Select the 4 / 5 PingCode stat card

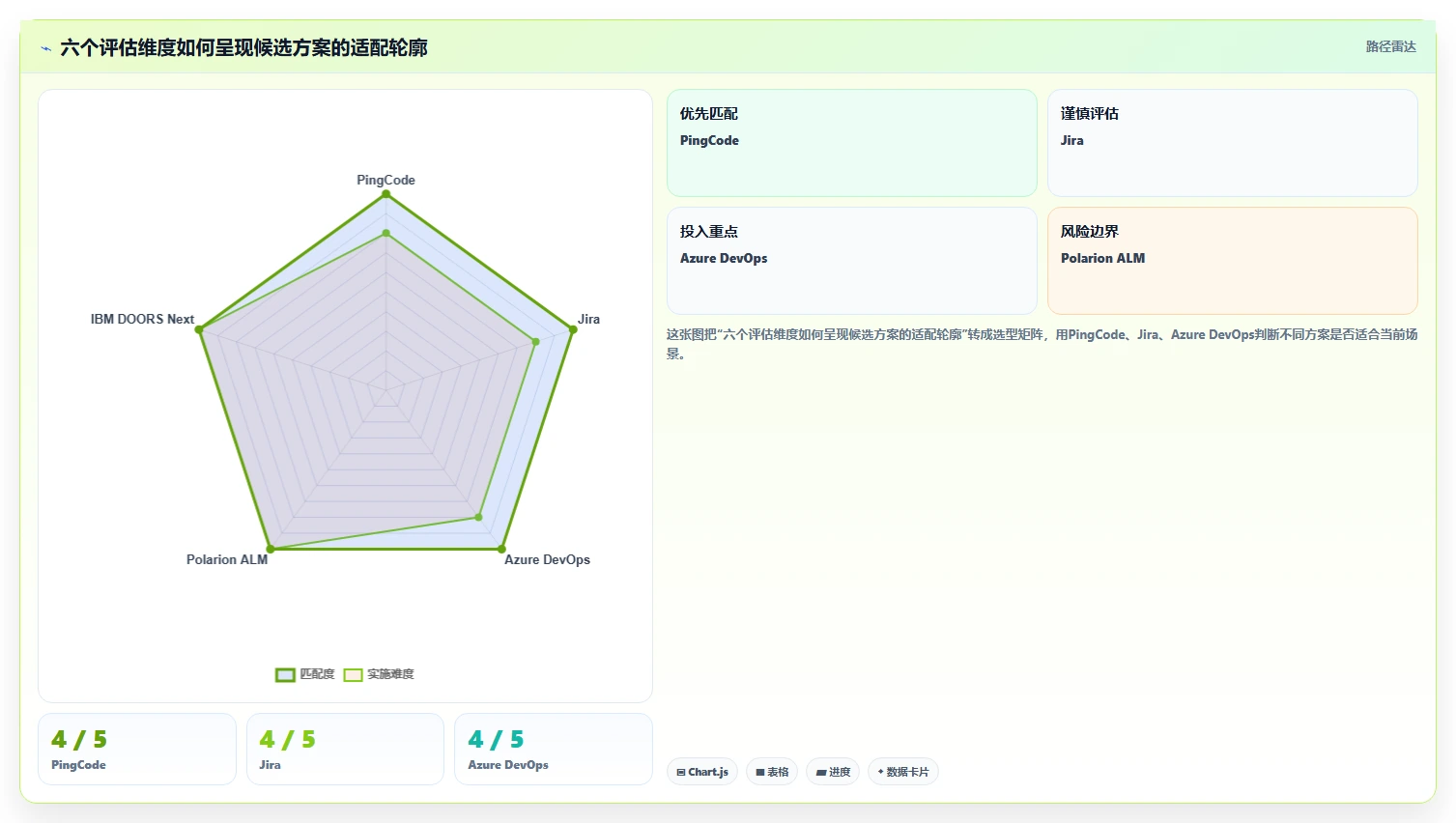[x=137, y=750]
